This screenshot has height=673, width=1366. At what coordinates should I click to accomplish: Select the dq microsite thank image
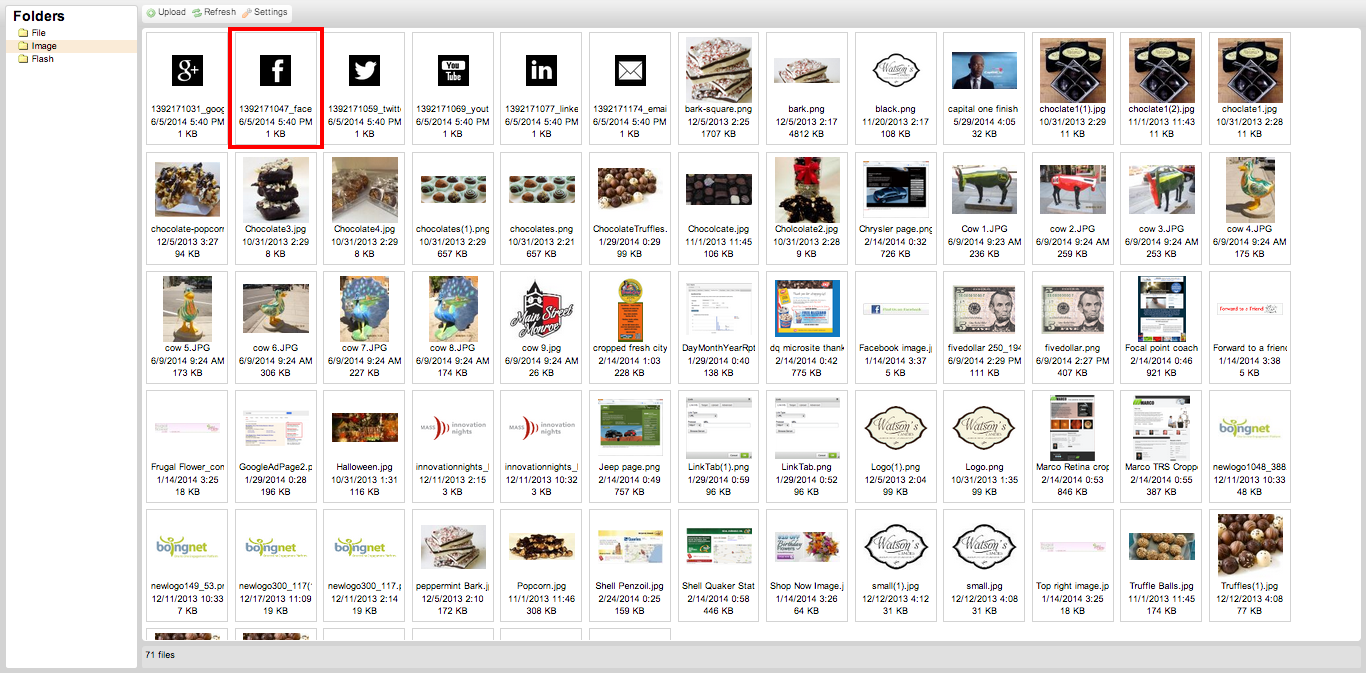click(x=807, y=328)
